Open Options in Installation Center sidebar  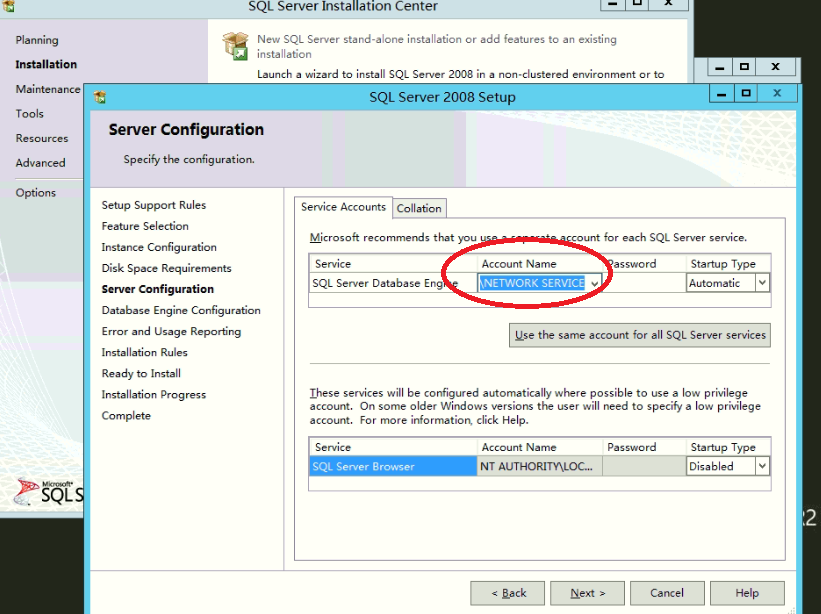(36, 193)
